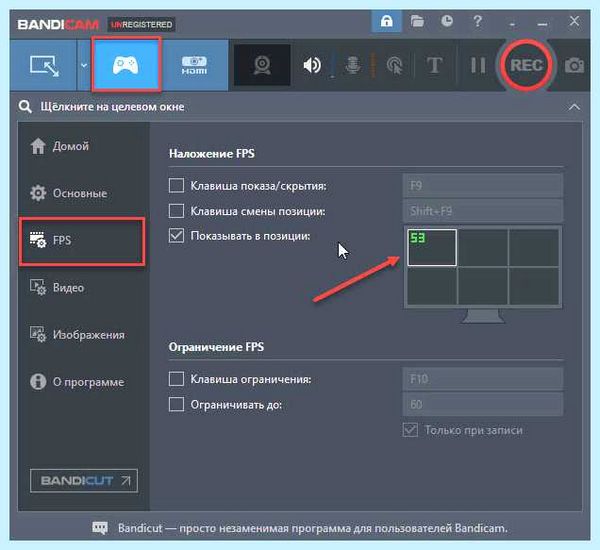
Task: Open scheduled recording clock icon
Action: pyautogui.click(x=447, y=21)
